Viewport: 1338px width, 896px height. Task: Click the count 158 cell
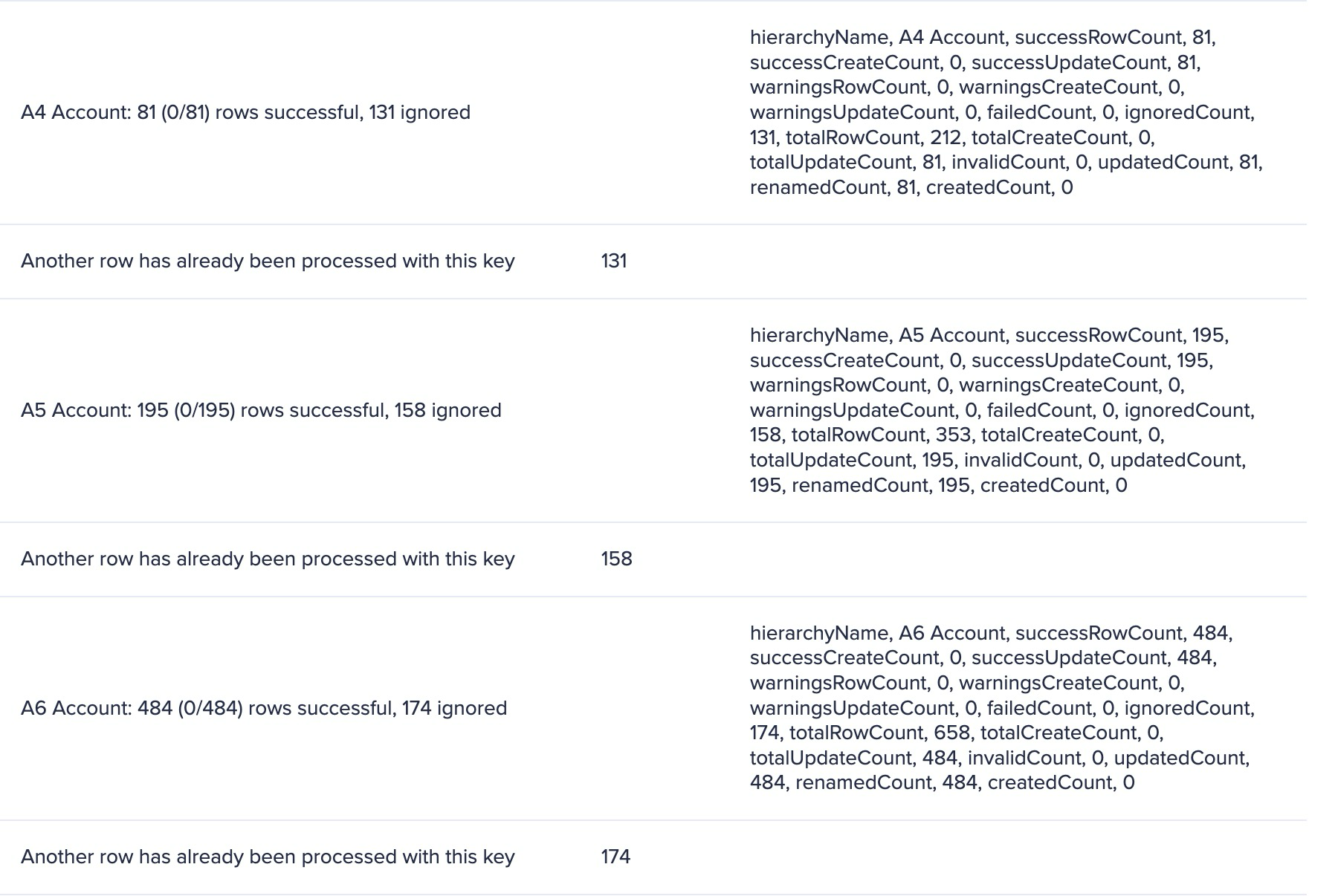pyautogui.click(x=616, y=559)
